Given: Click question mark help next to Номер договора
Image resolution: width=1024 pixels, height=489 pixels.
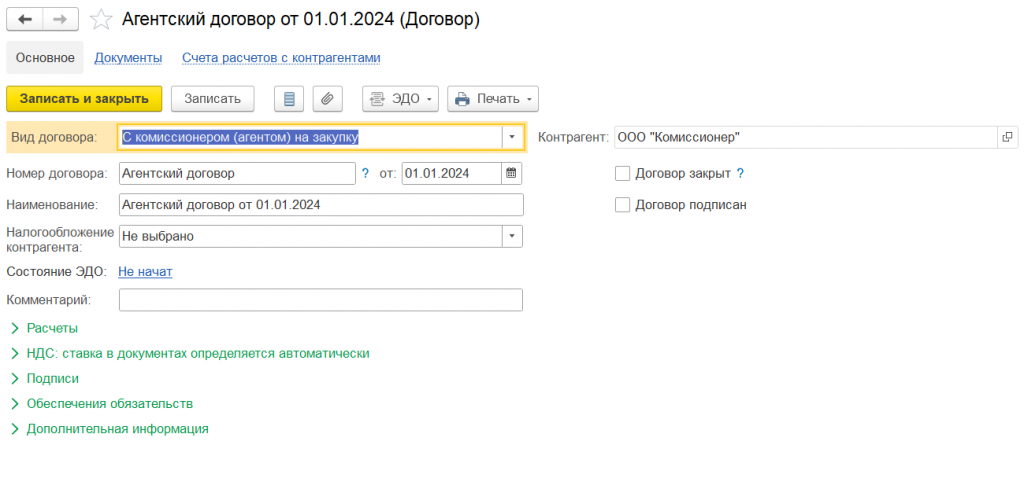Looking at the screenshot, I should point(365,173).
